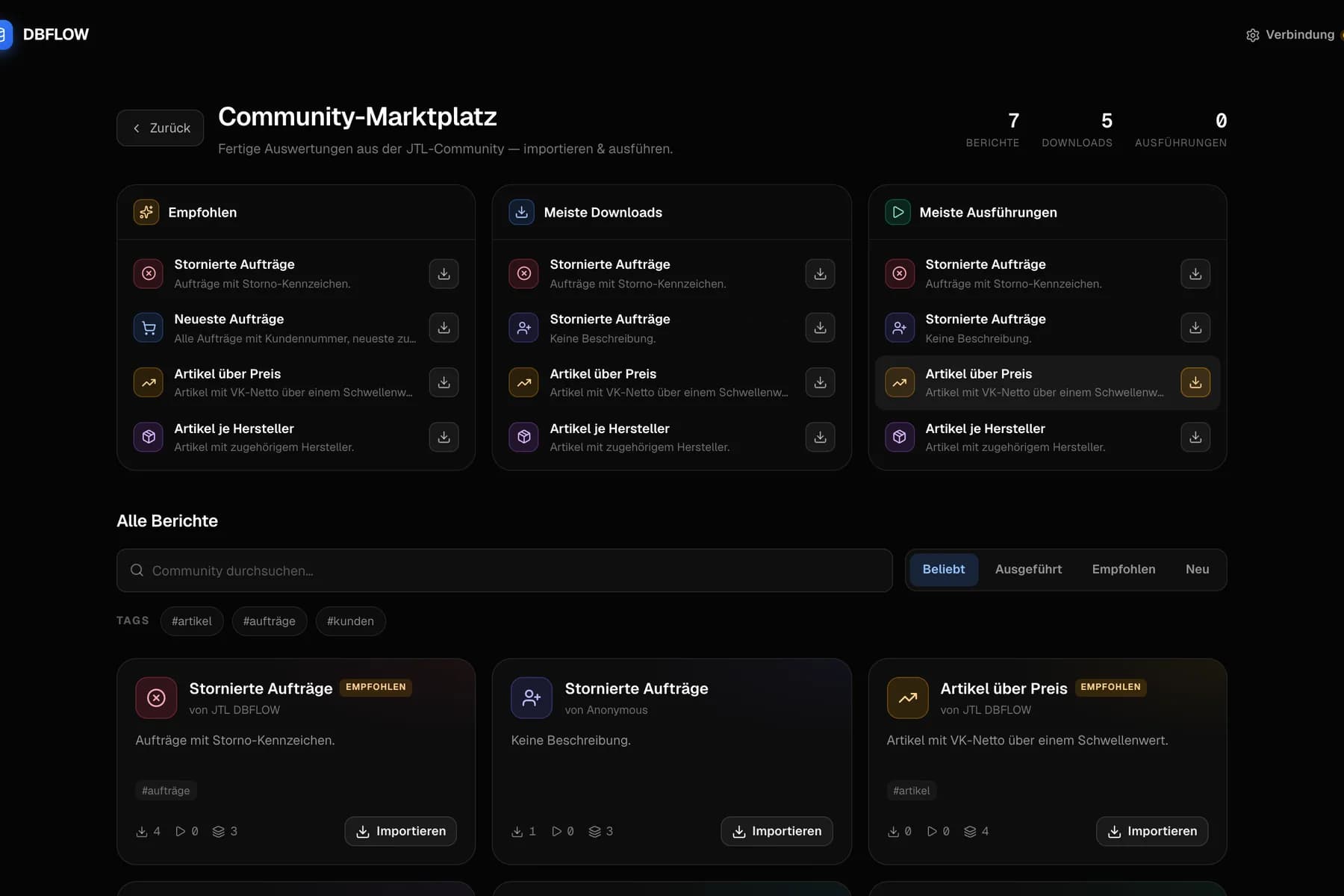1344x896 pixels.
Task: Click #aufträge tag on Stornierte Aufträge card
Action: point(166,791)
